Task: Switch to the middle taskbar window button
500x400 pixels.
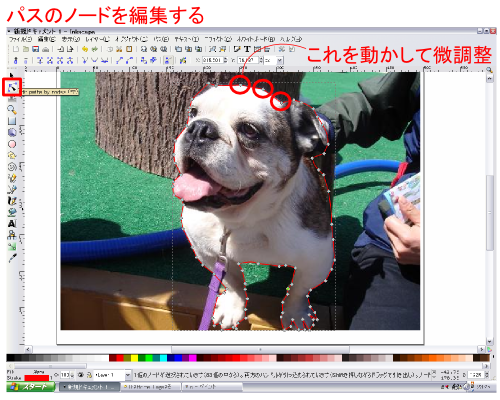Action: click(x=150, y=387)
